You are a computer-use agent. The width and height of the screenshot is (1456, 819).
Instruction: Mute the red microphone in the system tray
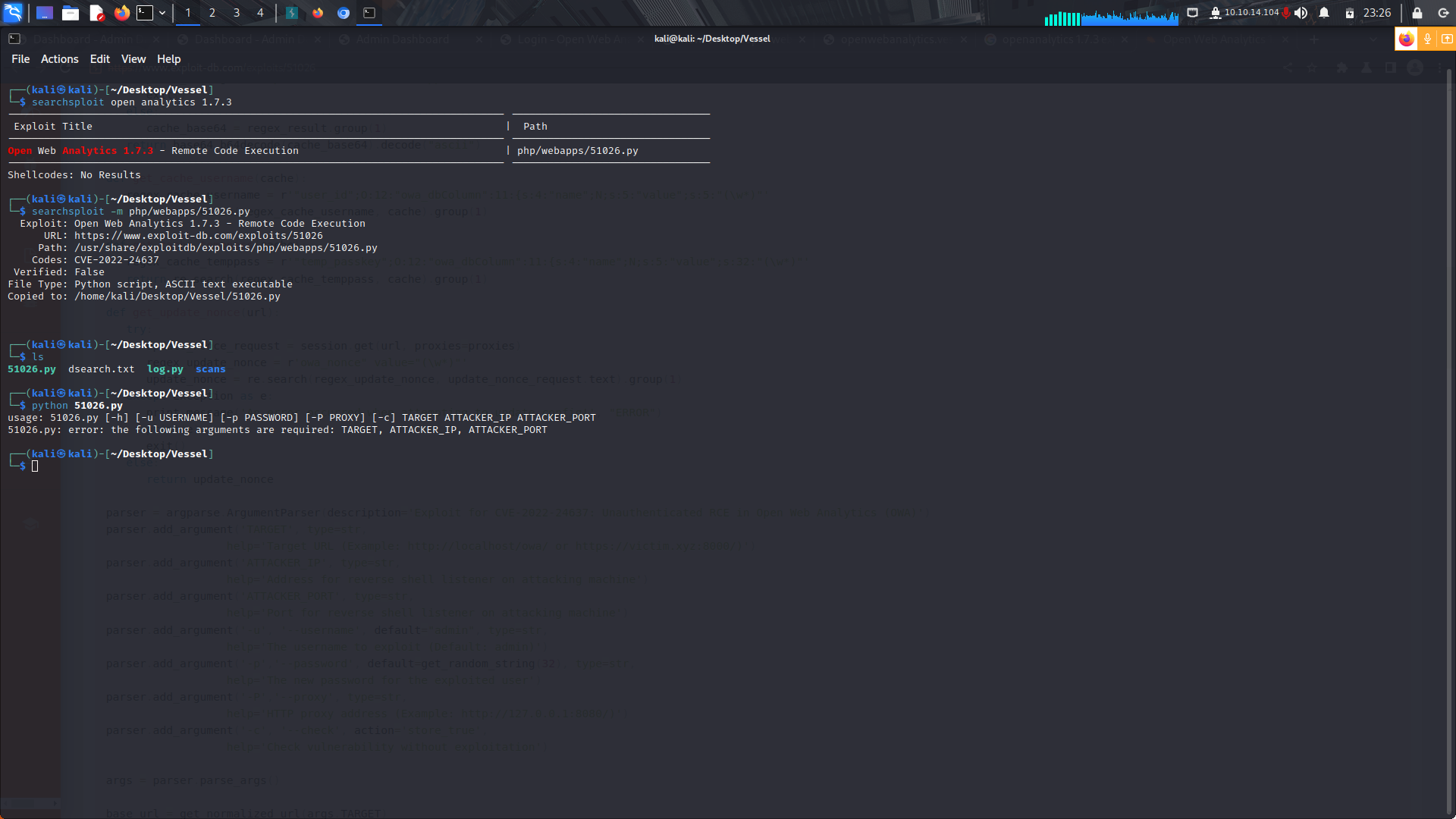coord(1287,13)
